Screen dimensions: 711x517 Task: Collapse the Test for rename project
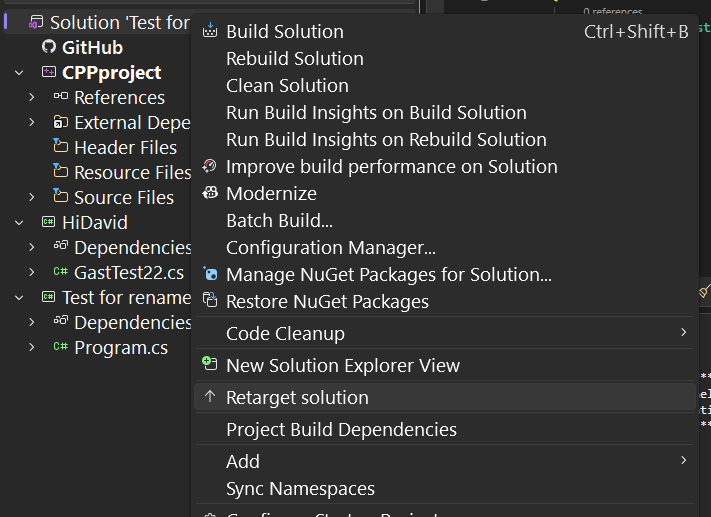19,298
